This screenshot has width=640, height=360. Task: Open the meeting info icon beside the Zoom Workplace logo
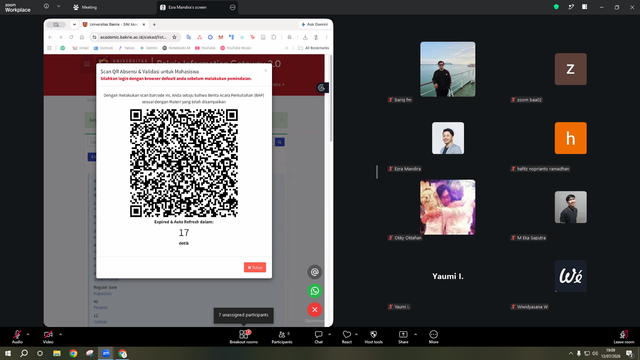[x=46, y=6]
